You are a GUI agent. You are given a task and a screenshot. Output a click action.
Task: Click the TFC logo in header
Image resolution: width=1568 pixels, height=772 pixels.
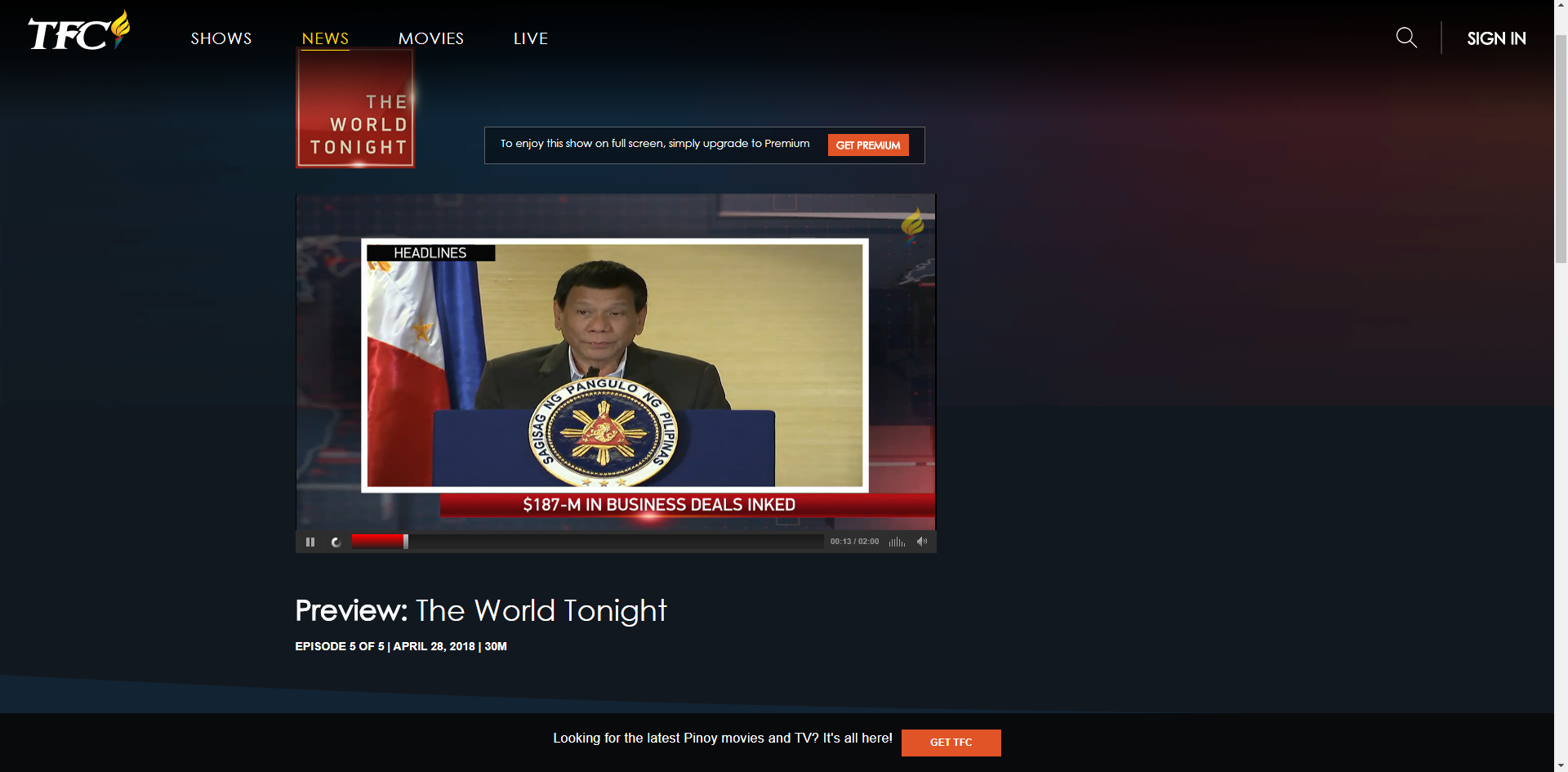click(78, 31)
